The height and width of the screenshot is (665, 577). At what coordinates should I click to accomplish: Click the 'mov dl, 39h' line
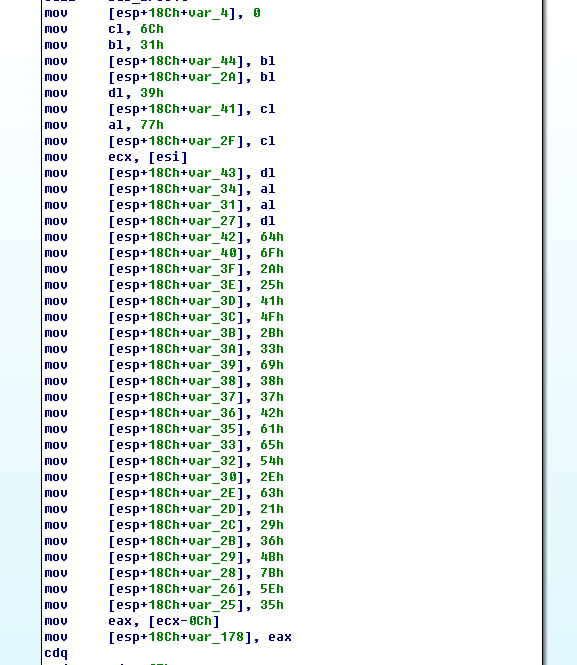click(104, 93)
